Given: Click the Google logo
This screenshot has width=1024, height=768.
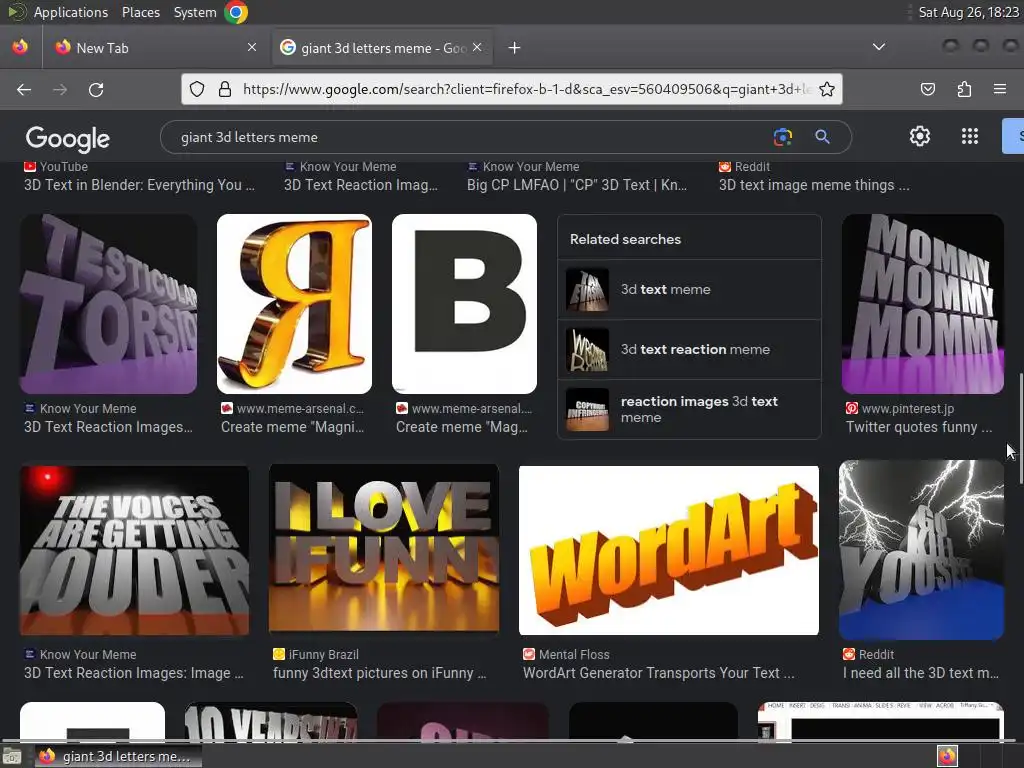Looking at the screenshot, I should 68,138.
